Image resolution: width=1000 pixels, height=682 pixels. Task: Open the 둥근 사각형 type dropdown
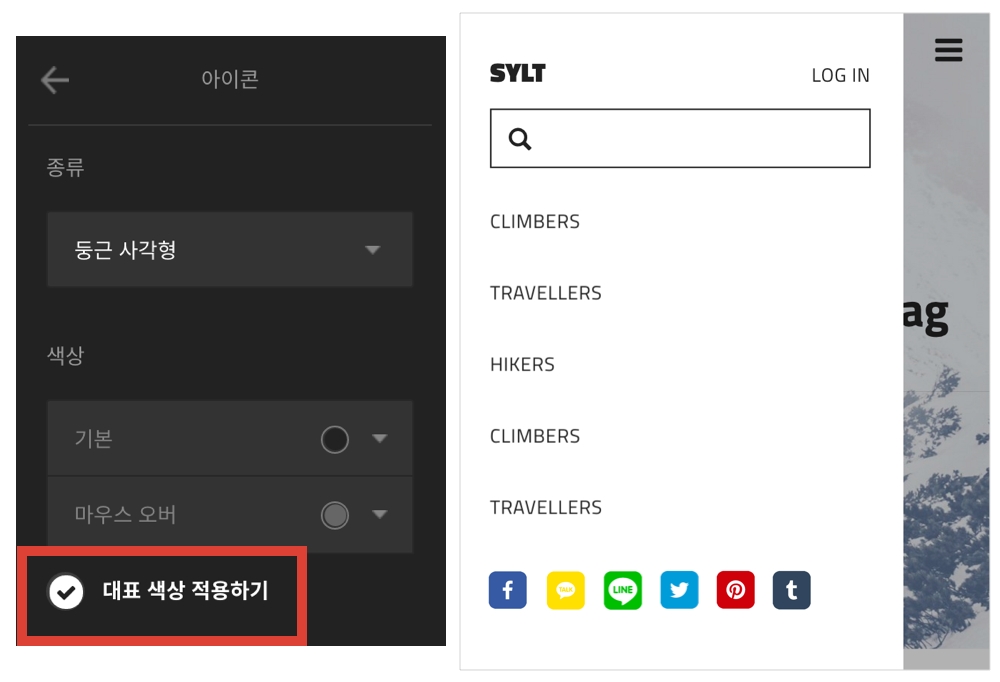230,249
